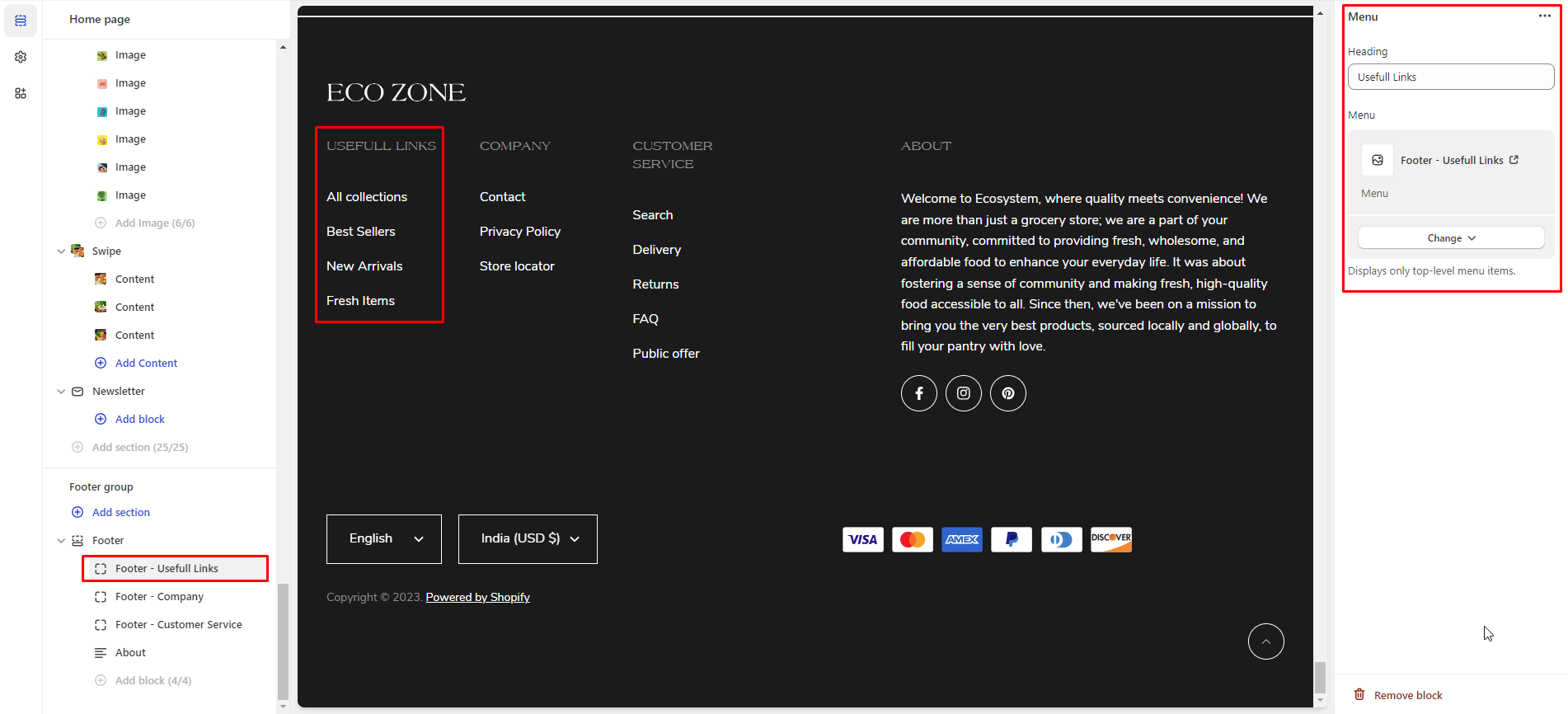Click the Pinterest social icon in footer
1568x714 pixels.
coord(1007,393)
